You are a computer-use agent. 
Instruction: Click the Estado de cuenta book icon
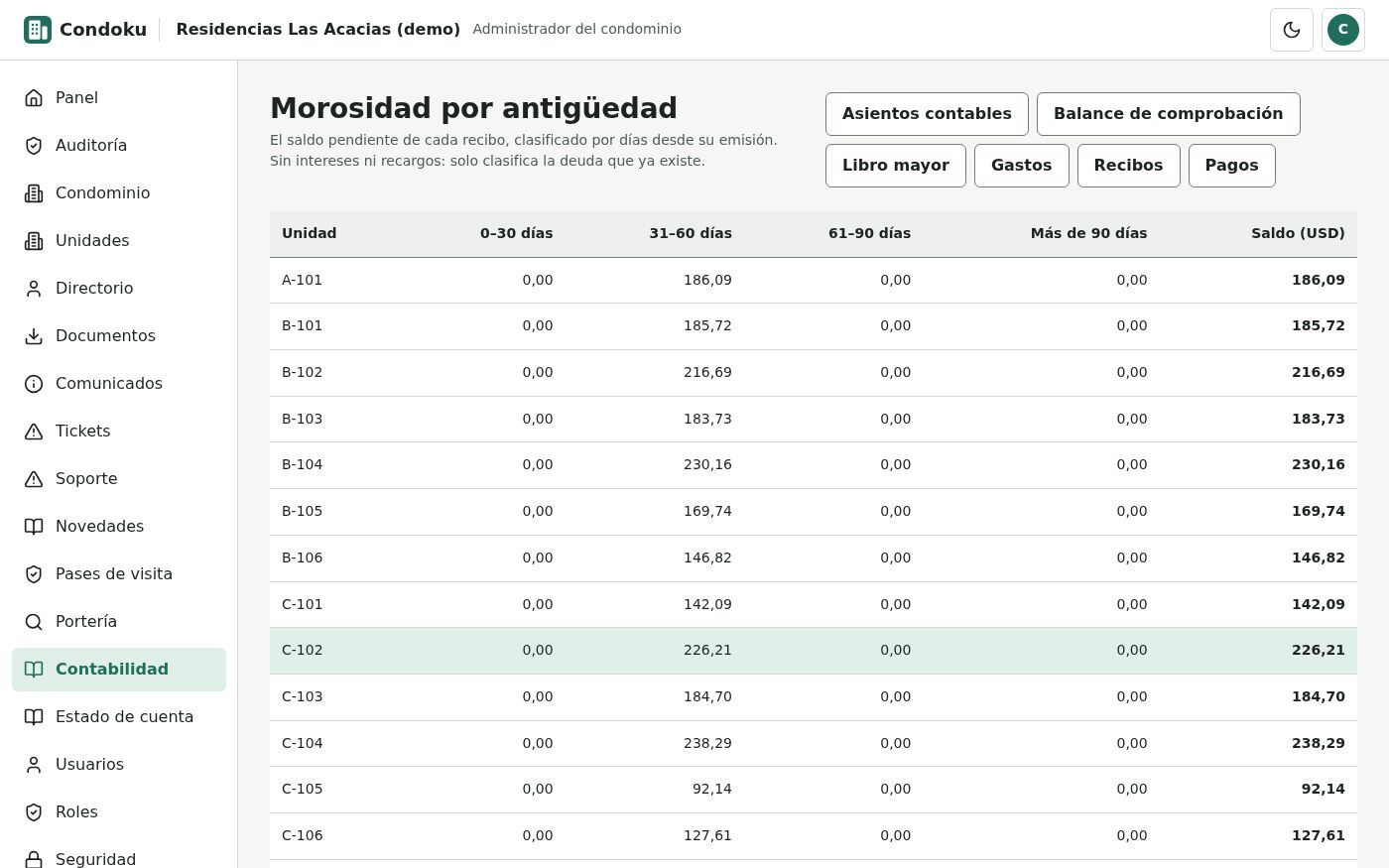[x=34, y=716]
